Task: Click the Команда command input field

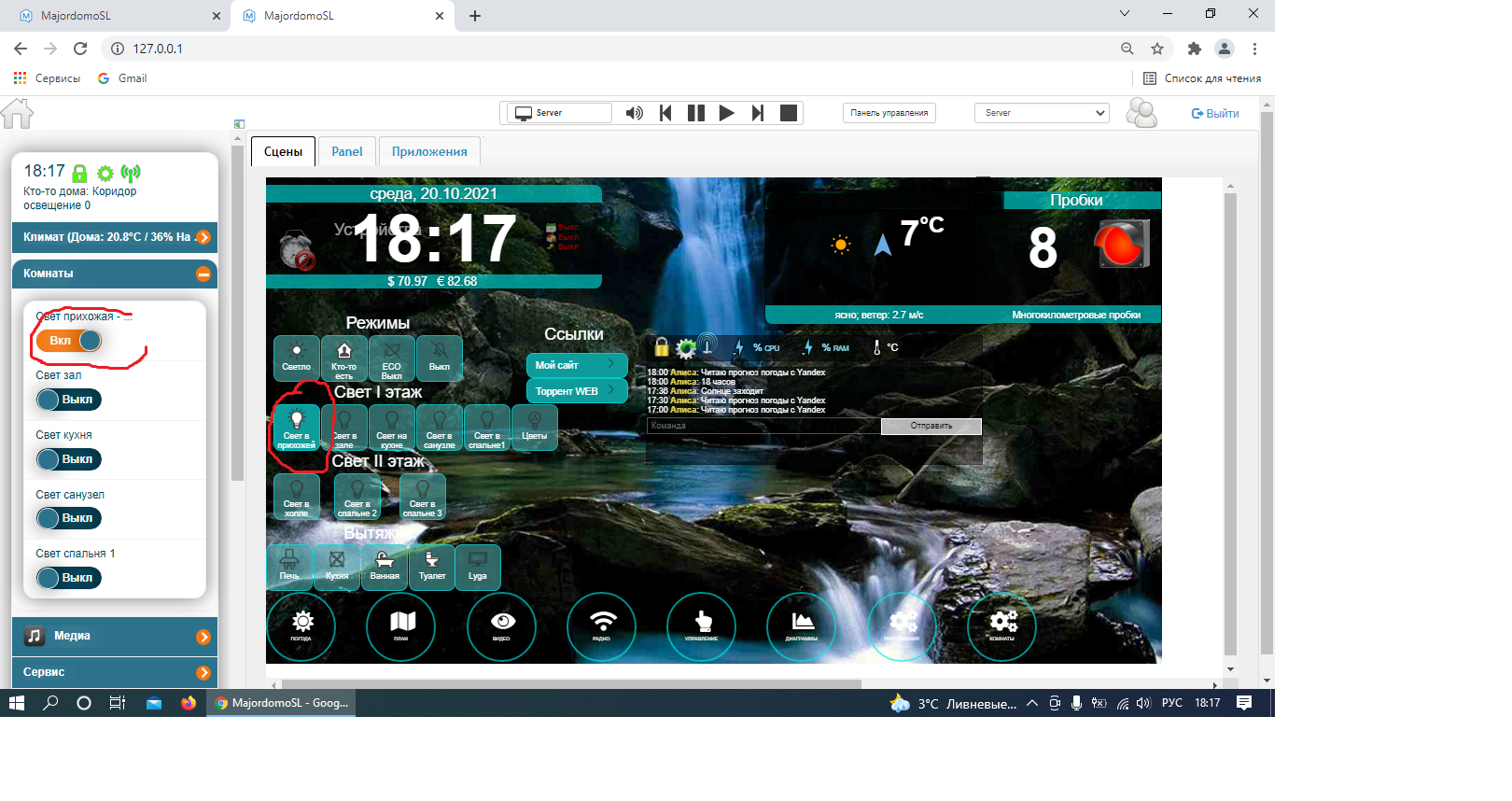Action: click(763, 426)
